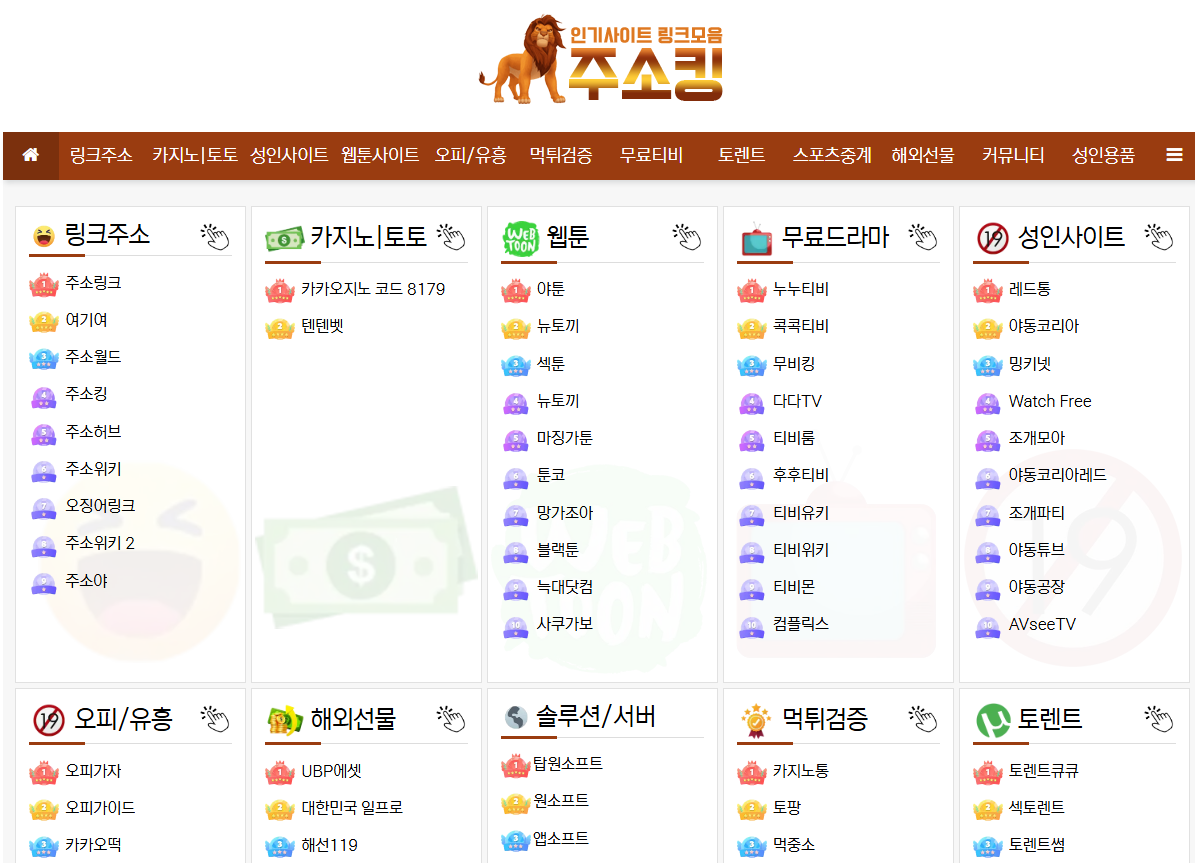The width and height of the screenshot is (1195, 863).
Task: Open the 카지노|토토 navigation menu item
Action: point(195,156)
